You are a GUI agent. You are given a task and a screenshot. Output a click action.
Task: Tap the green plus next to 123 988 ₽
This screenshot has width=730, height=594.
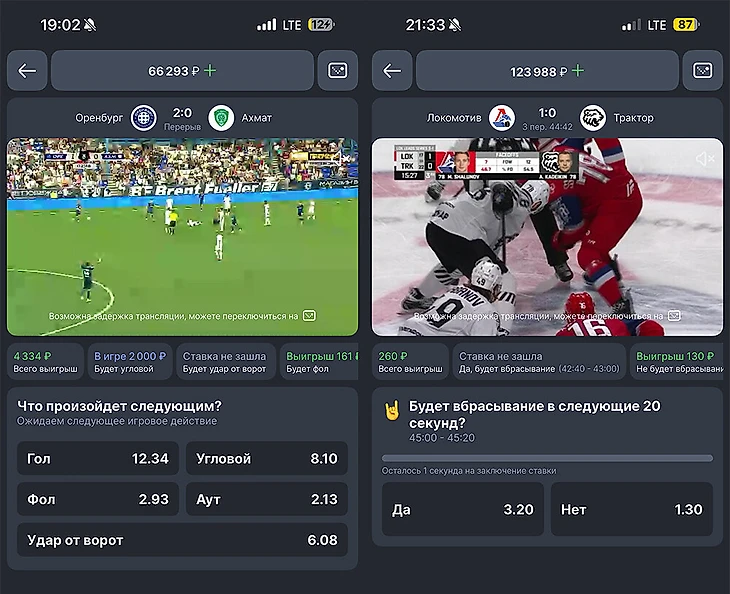[578, 71]
